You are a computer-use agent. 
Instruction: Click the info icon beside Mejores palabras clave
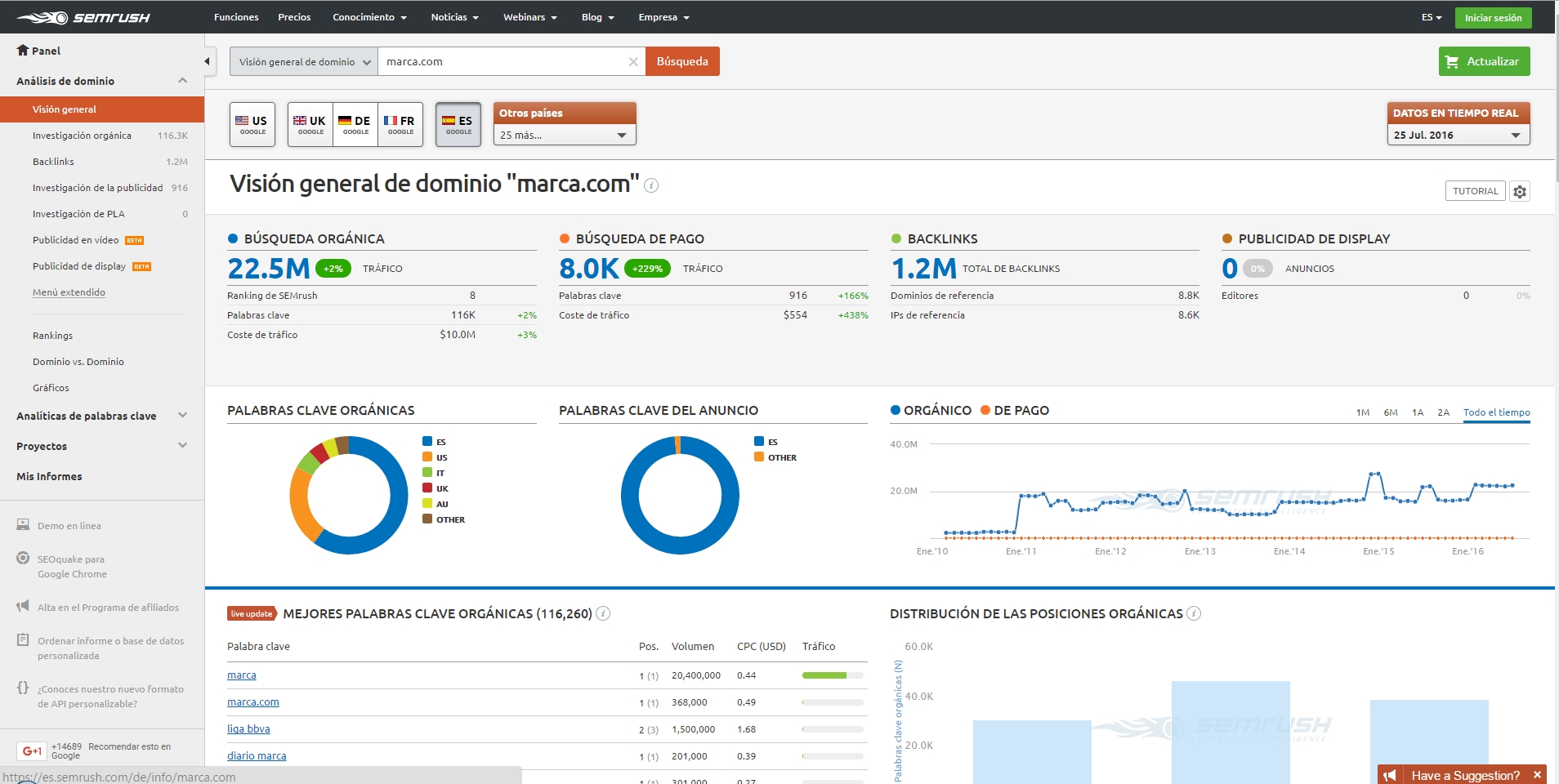tap(603, 613)
